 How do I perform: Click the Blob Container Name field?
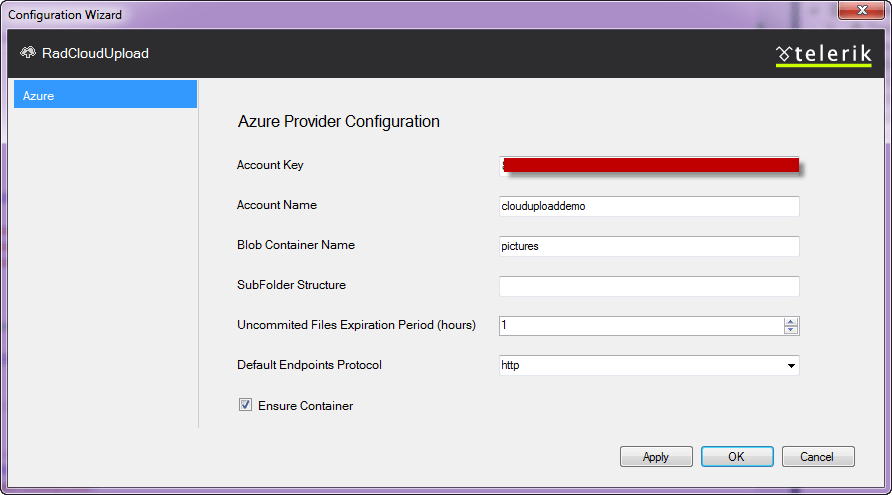pyautogui.click(x=649, y=246)
